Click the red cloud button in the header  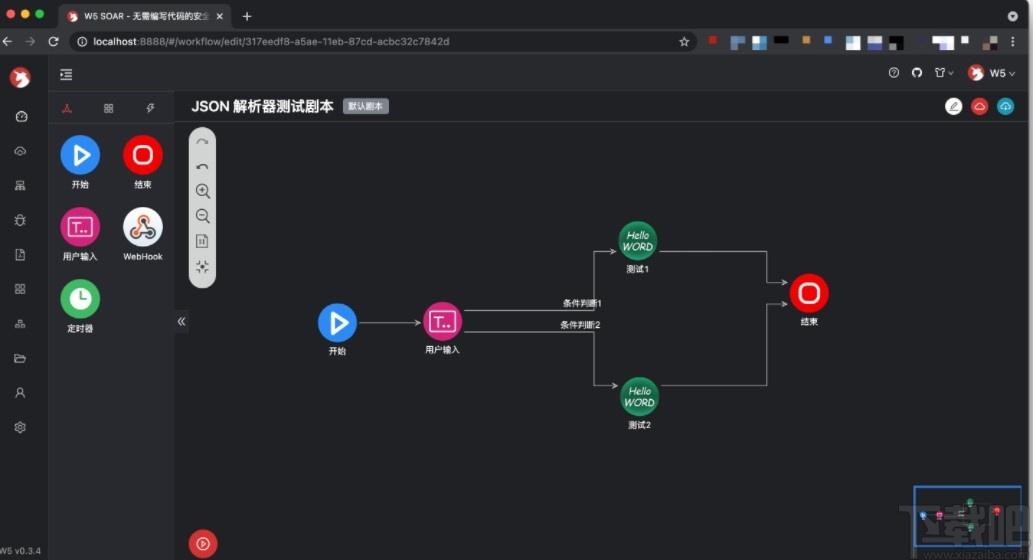pyautogui.click(x=980, y=106)
